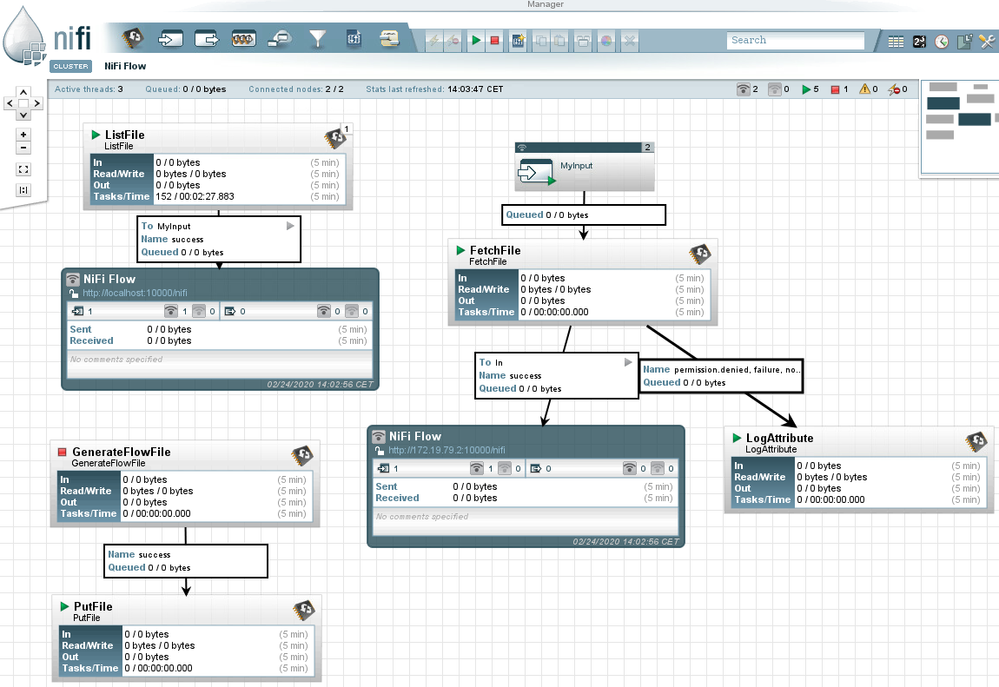Viewport: 999px width, 687px height.
Task: Click the running components count in status bar
Action: (810, 89)
